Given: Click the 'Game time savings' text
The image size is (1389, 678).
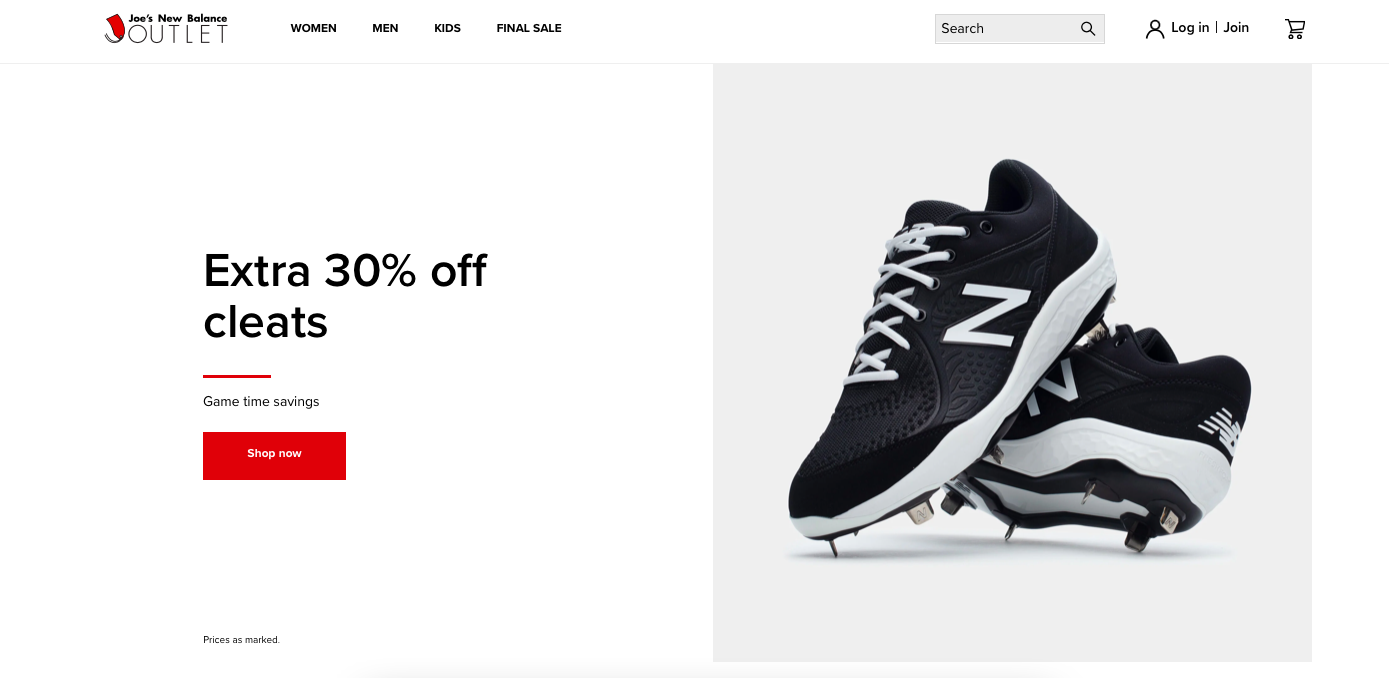Looking at the screenshot, I should pos(261,401).
